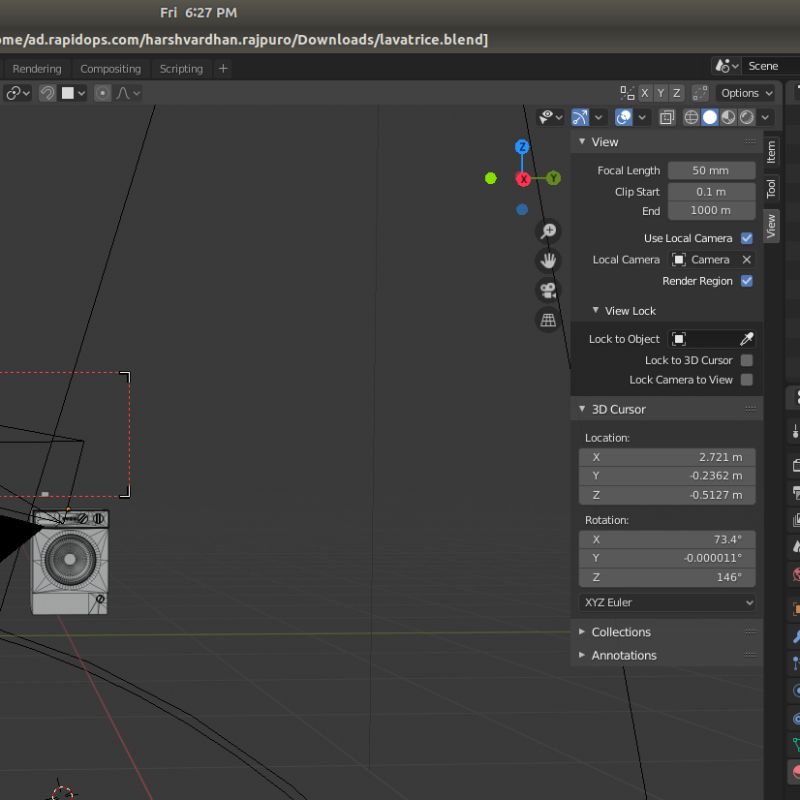
Task: Open shading options dropdown arrow
Action: (x=765, y=118)
